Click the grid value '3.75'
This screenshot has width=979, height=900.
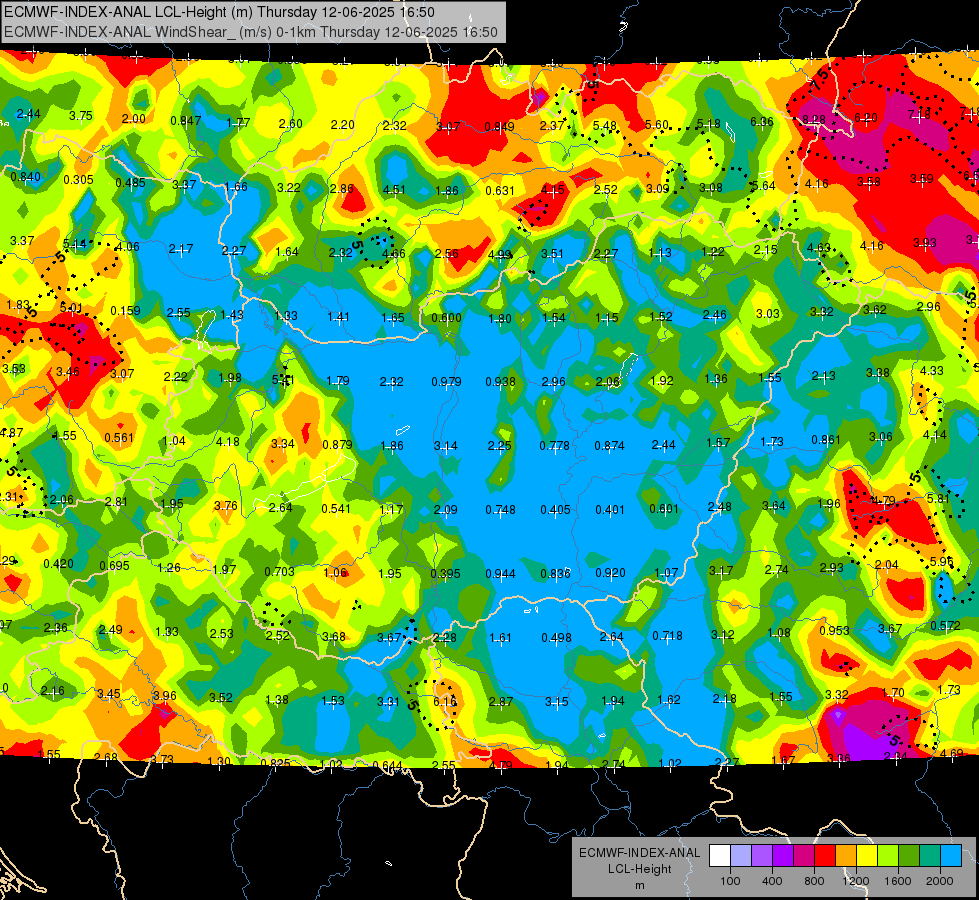pos(81,116)
